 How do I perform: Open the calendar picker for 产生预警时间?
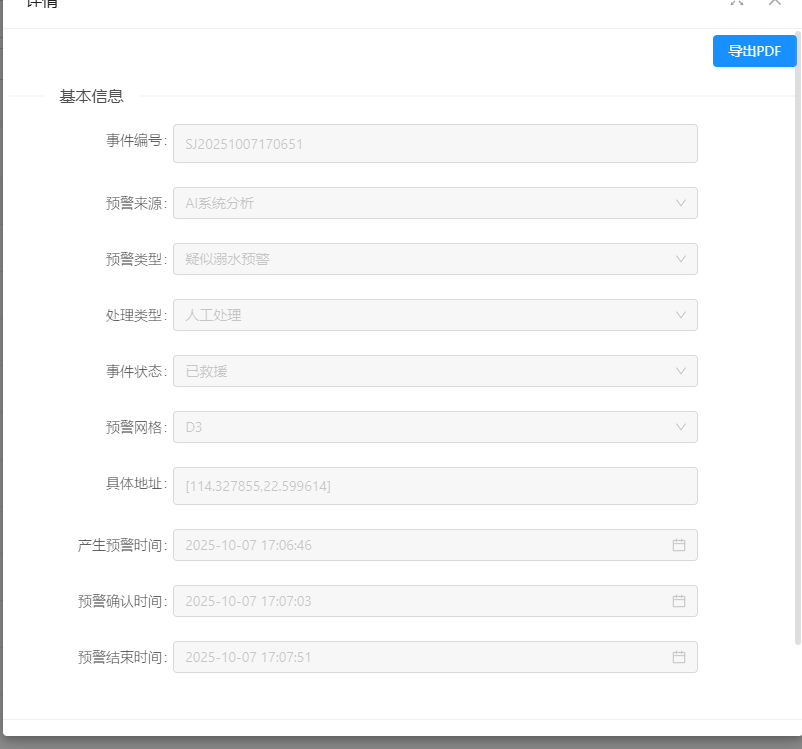pos(680,545)
